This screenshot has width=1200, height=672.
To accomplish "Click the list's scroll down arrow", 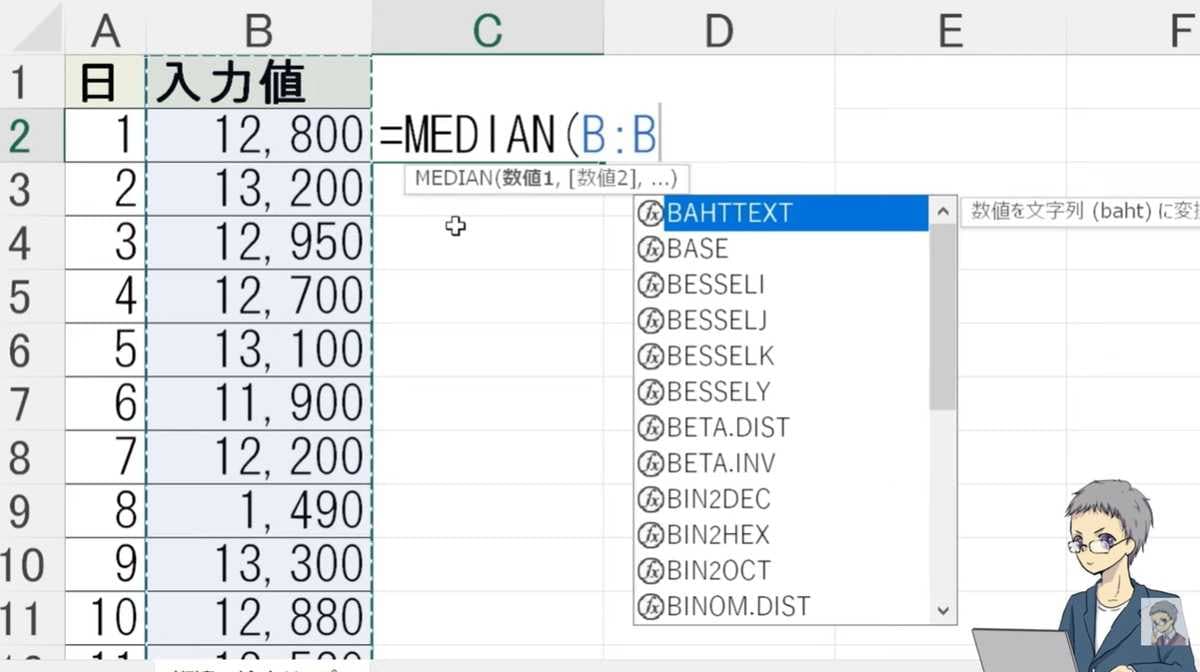I will [942, 609].
